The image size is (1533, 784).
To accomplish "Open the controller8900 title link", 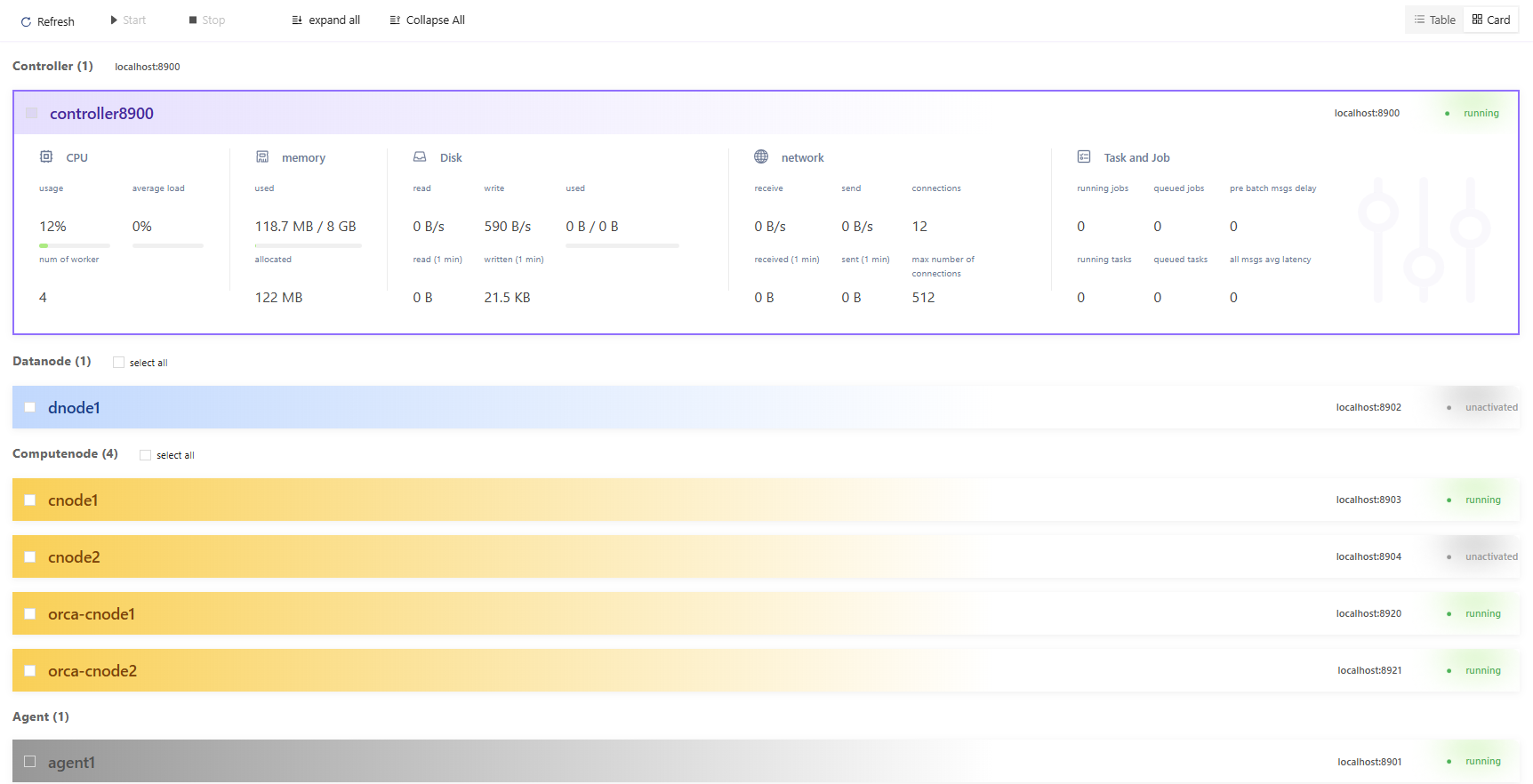I will coord(101,114).
